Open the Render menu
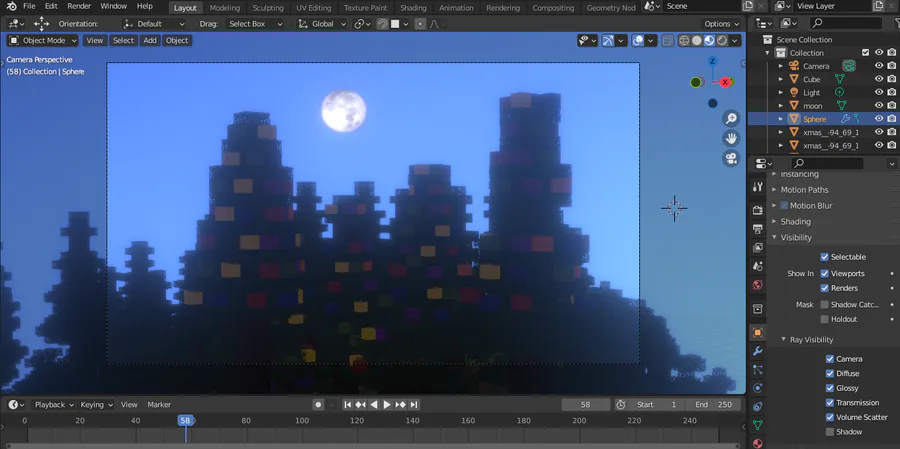The image size is (900, 449). pos(79,6)
